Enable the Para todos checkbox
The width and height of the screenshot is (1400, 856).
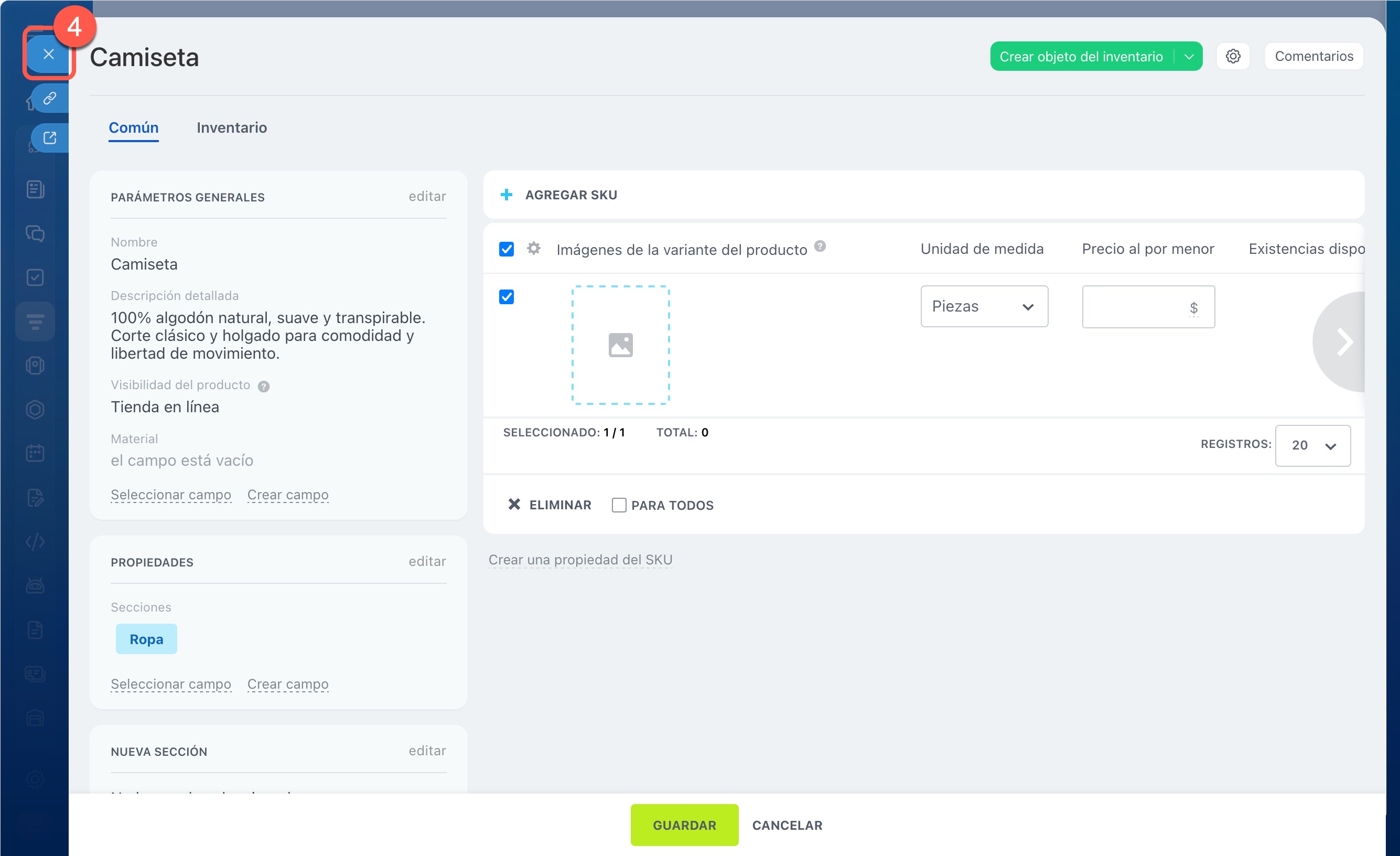pos(619,505)
